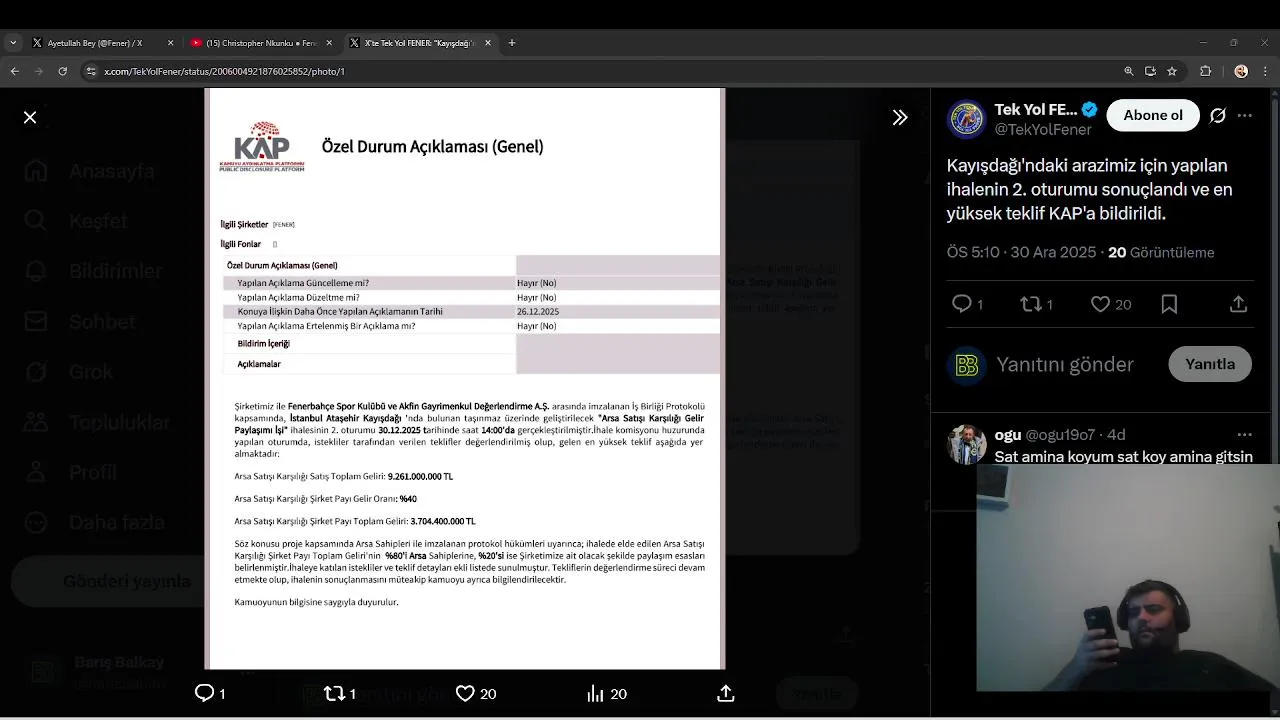Open the browser tab search dropdown
The height and width of the screenshot is (720, 1280).
pyautogui.click(x=13, y=43)
